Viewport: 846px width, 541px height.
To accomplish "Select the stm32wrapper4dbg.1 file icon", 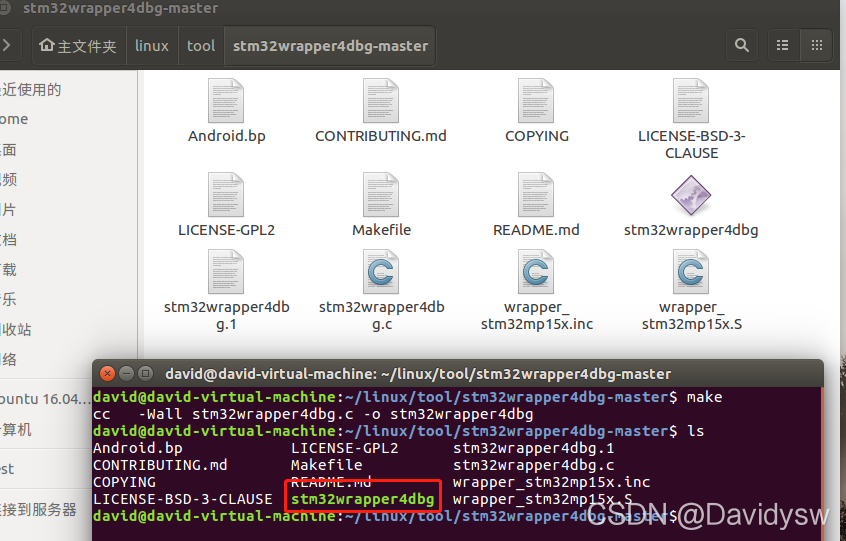I will pos(226,271).
